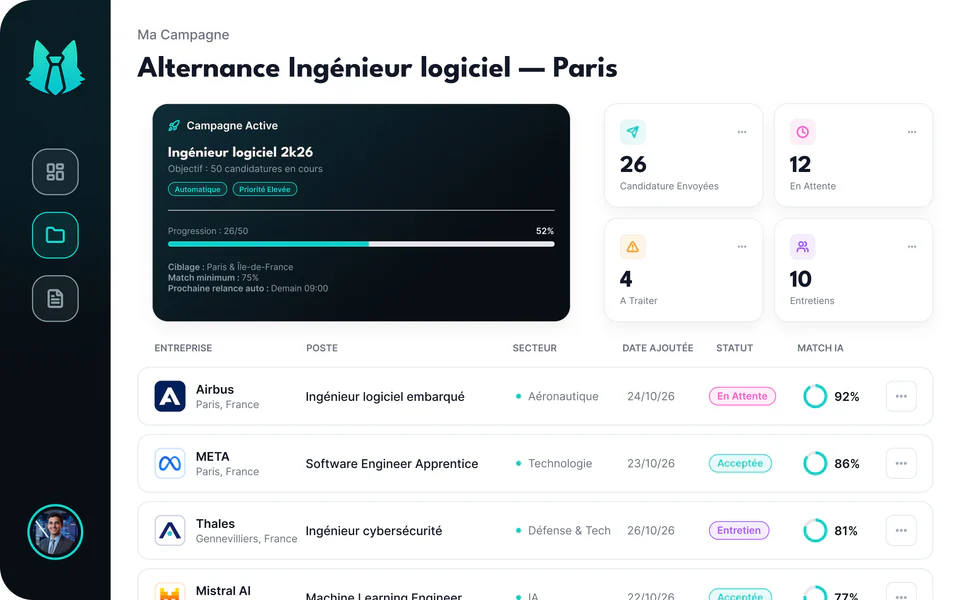This screenshot has width=960, height=600.
Task: Click the warning triangle icon on A Traiter card
Action: click(x=632, y=247)
